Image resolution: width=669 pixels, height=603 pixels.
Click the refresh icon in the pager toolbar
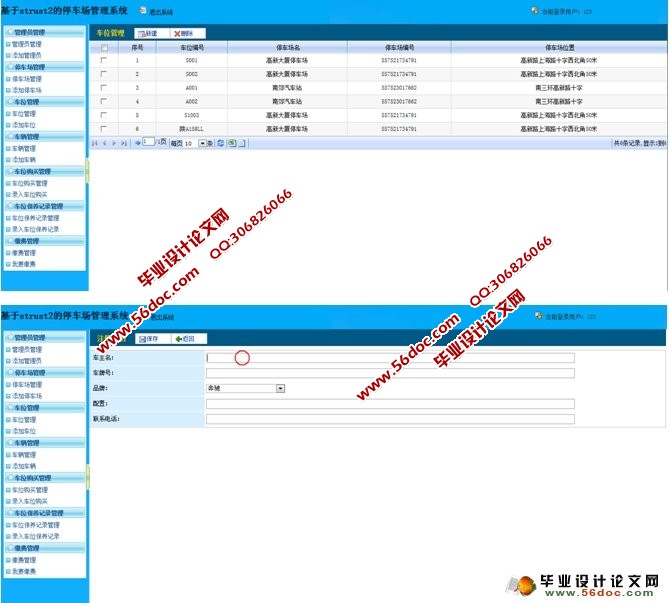(x=221, y=143)
